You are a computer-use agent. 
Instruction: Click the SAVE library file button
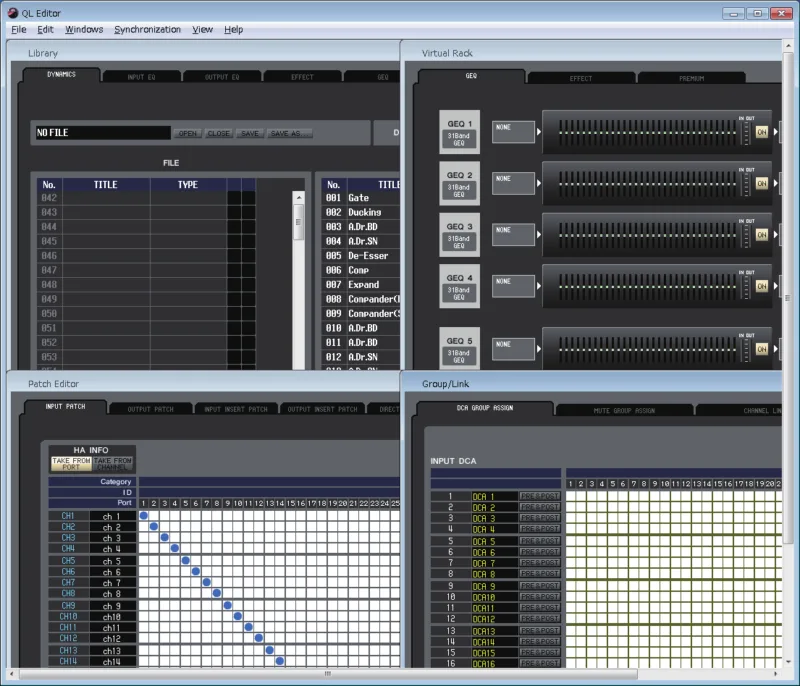click(x=249, y=134)
